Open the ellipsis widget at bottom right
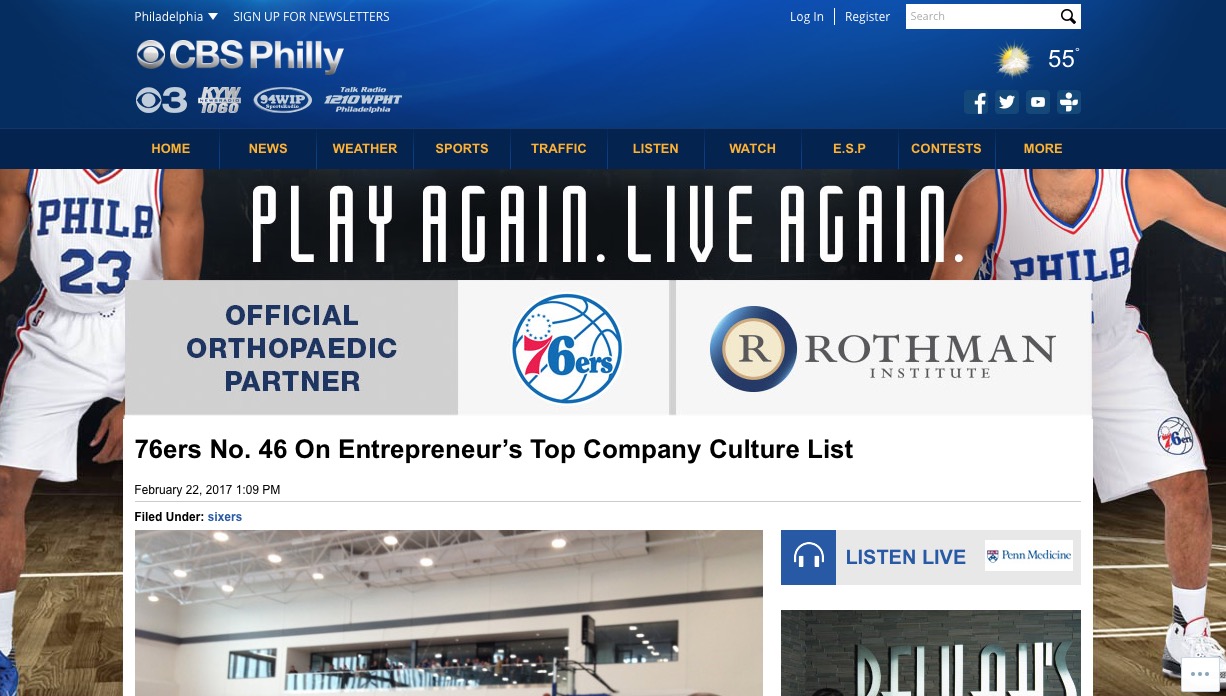This screenshot has height=696, width=1226. (x=1200, y=675)
